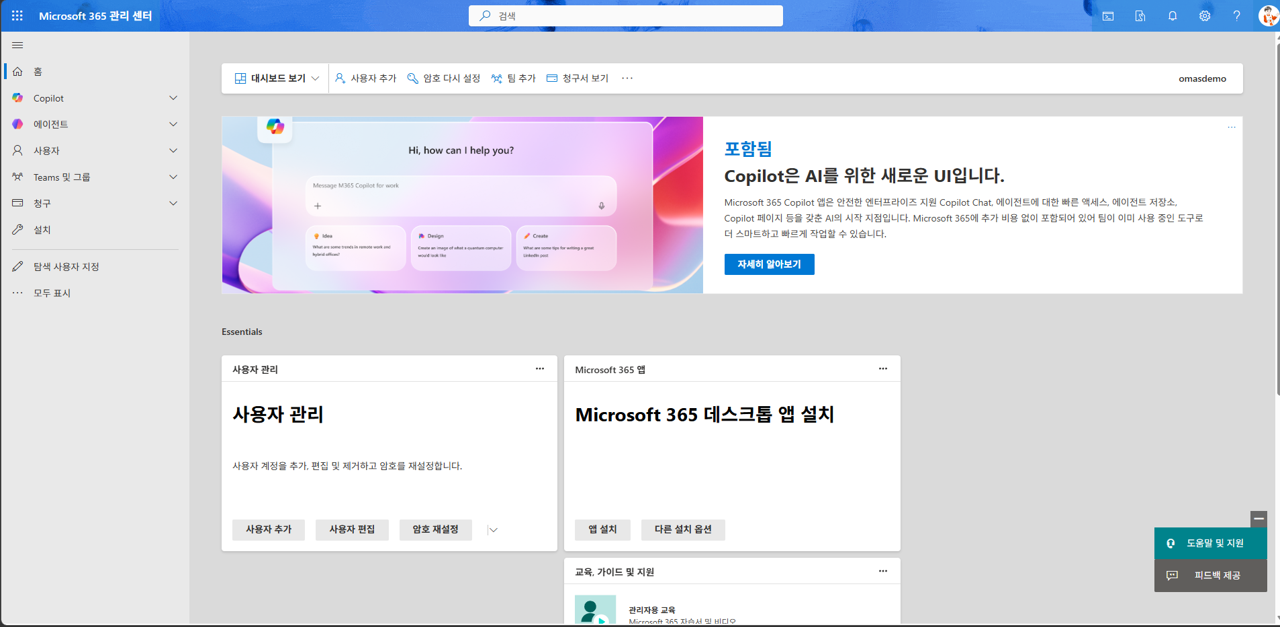The width and height of the screenshot is (1280, 627).
Task: Expand the 사용자 sidebar chevron
Action: (x=173, y=151)
